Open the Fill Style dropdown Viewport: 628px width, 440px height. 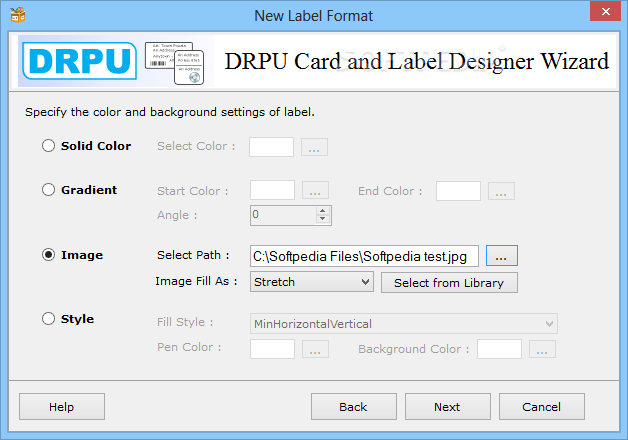[404, 323]
